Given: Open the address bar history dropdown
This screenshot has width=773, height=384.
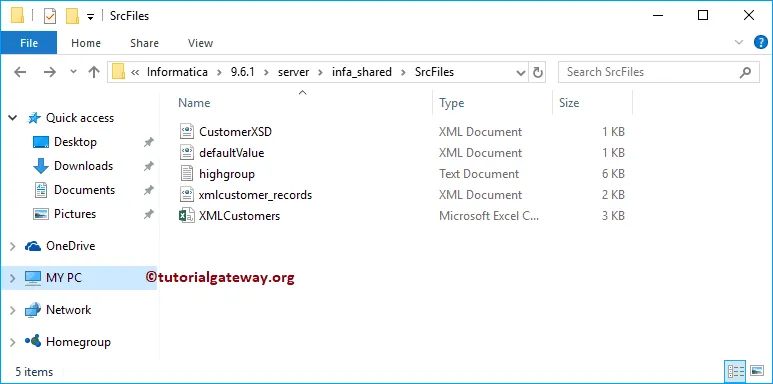Looking at the screenshot, I should 521,73.
